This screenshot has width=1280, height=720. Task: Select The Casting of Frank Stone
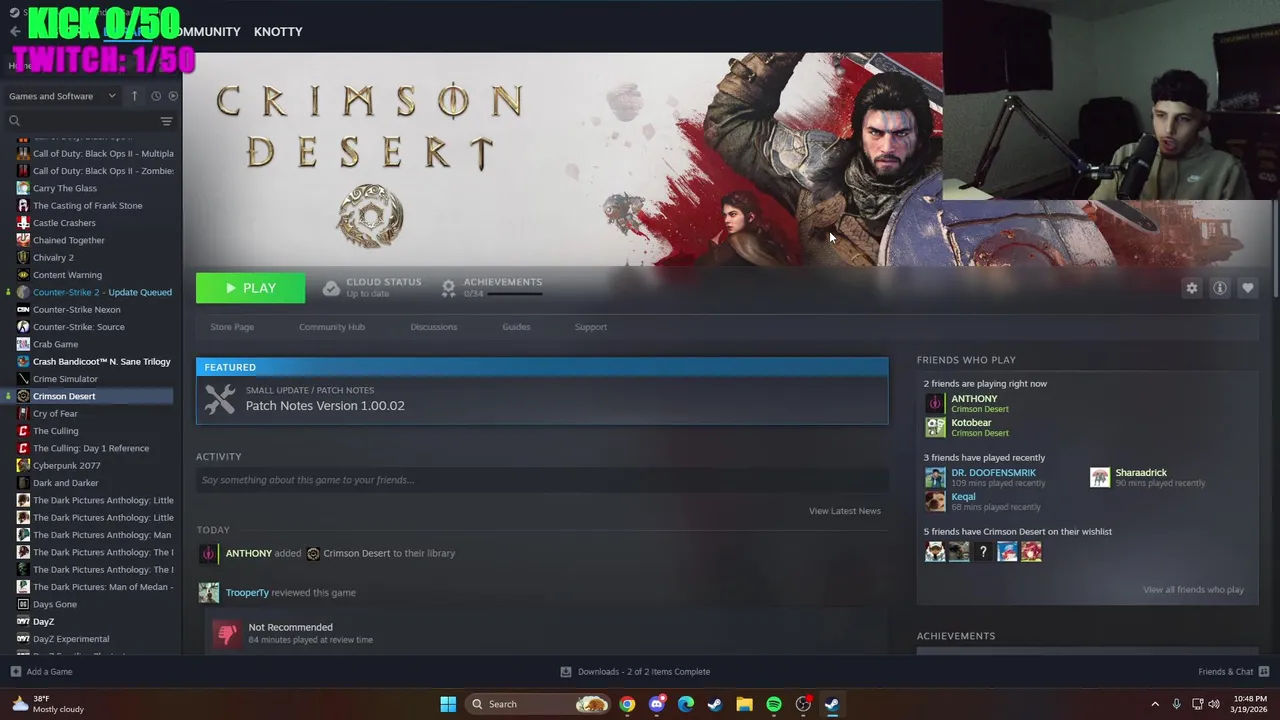pyautogui.click(x=88, y=206)
